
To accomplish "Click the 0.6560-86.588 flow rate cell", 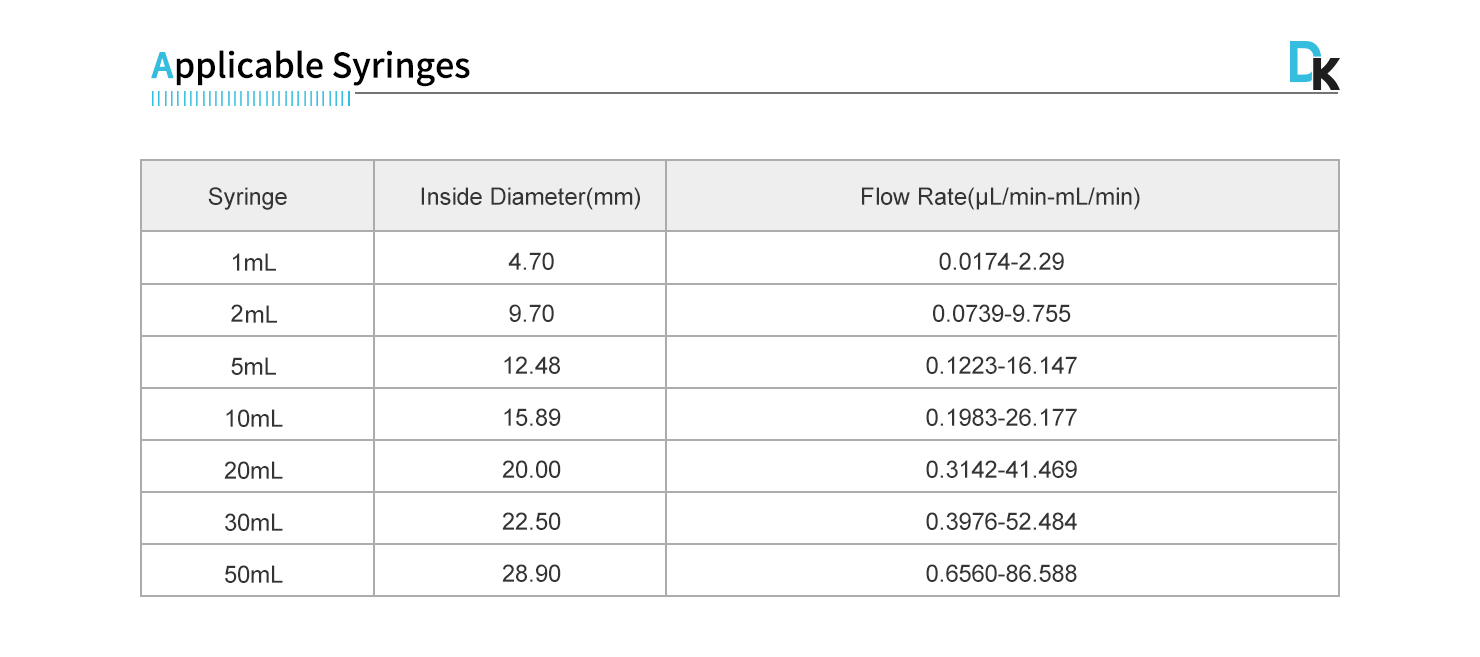I will tap(1001, 574).
